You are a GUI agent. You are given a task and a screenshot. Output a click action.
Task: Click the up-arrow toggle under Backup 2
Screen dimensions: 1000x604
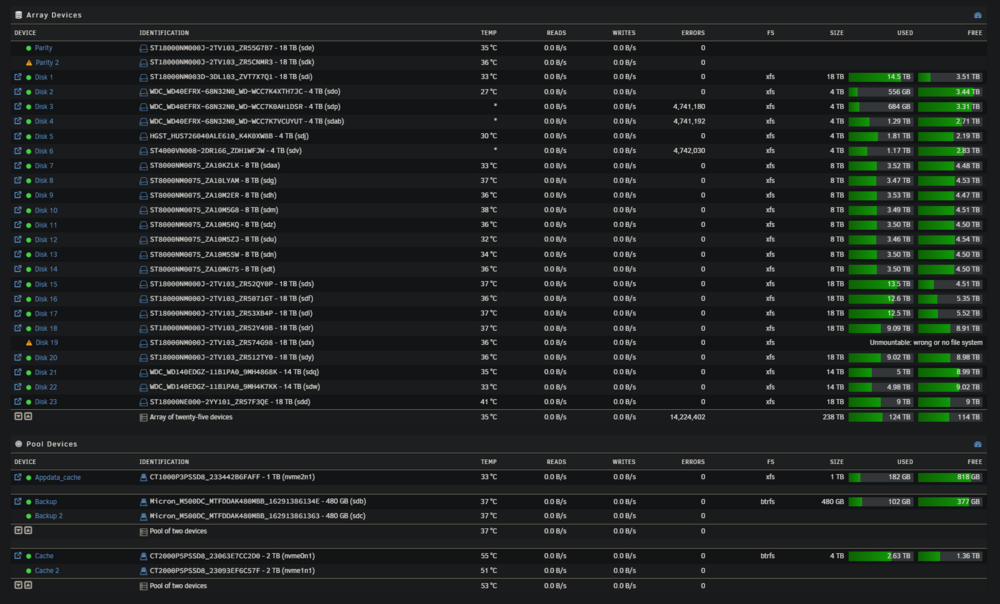(28, 531)
